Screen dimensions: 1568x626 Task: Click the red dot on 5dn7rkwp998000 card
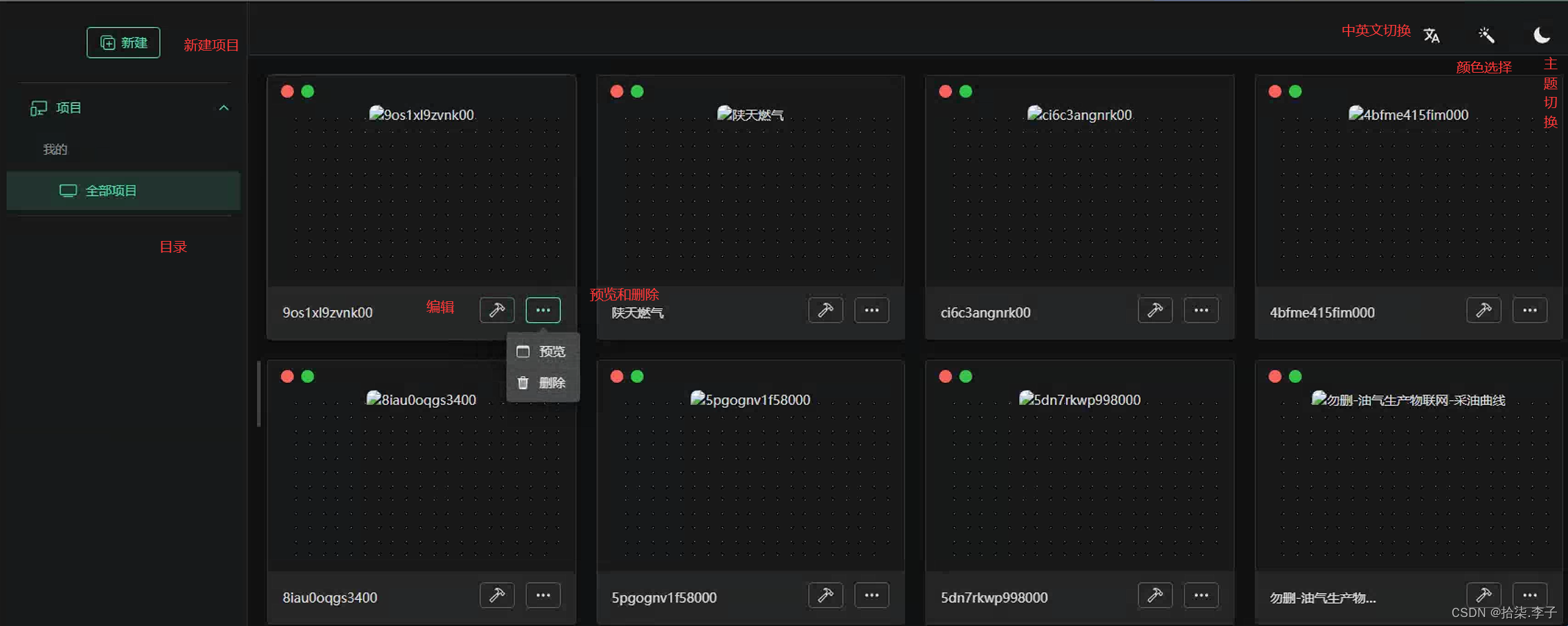click(x=946, y=376)
